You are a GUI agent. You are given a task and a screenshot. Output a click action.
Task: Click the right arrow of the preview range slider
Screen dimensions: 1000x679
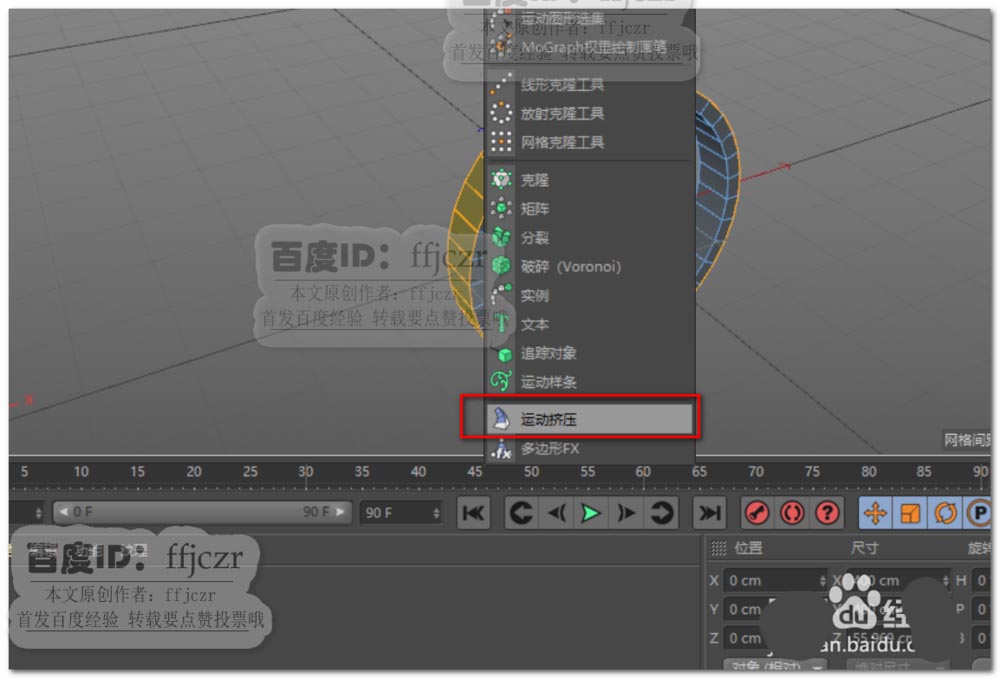(340, 512)
